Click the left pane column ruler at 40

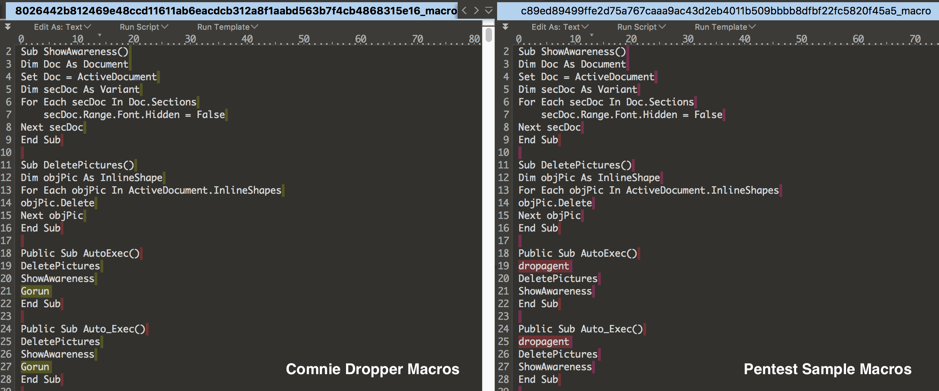(247, 38)
